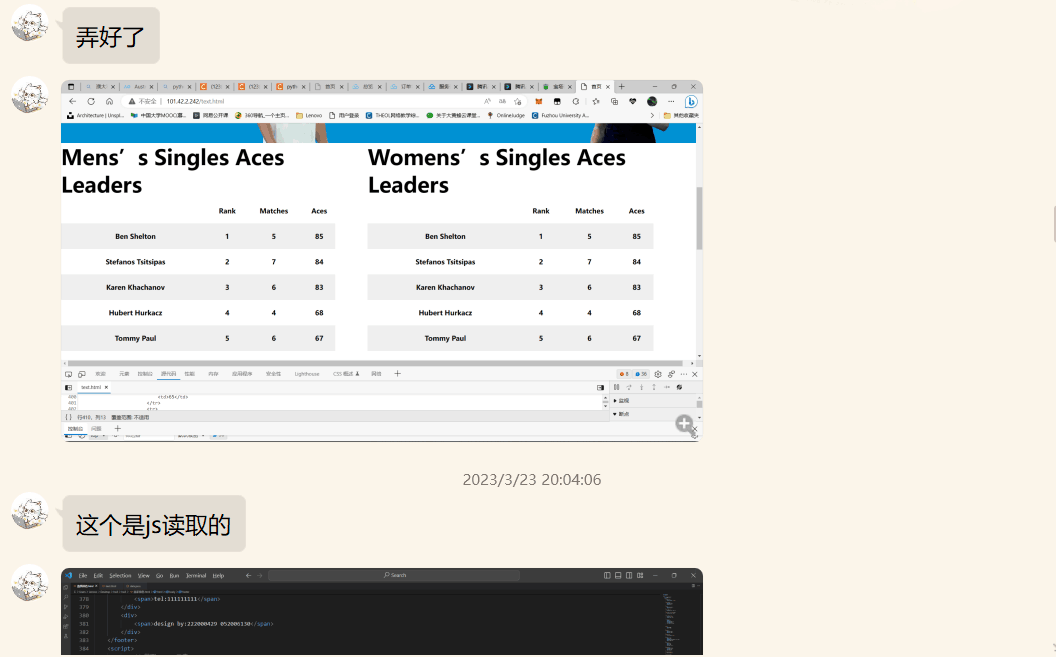Click the avatar beside the 这个是js读取的 message
The width and height of the screenshot is (1056, 657).
[x=30, y=511]
